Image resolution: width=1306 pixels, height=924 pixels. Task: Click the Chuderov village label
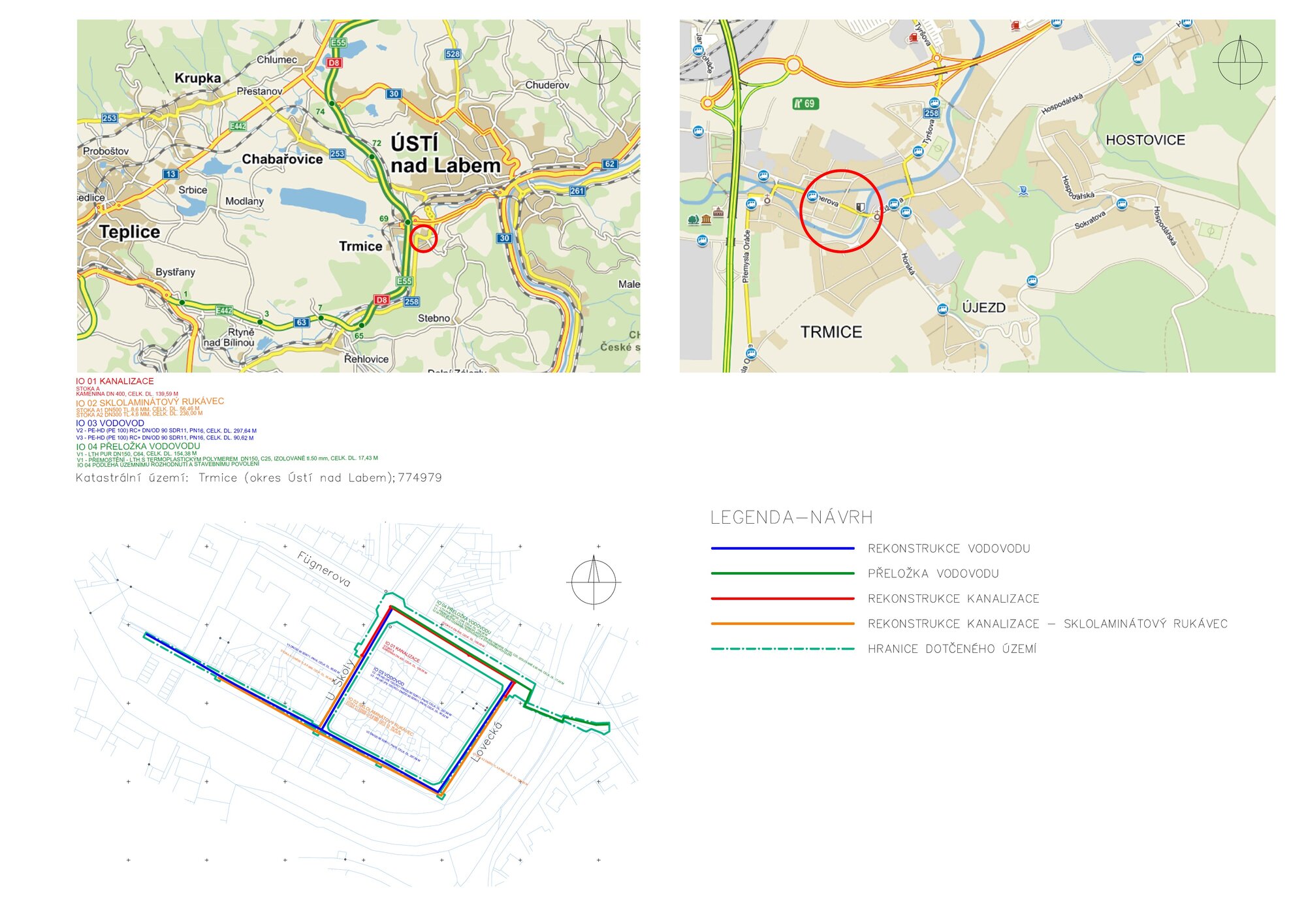[x=547, y=85]
